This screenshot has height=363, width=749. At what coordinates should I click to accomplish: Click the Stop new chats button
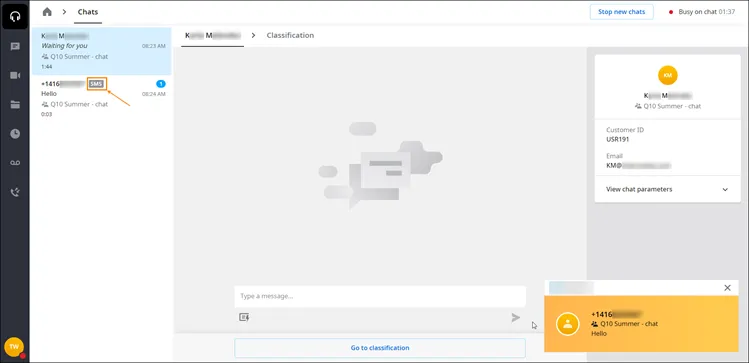coord(621,12)
